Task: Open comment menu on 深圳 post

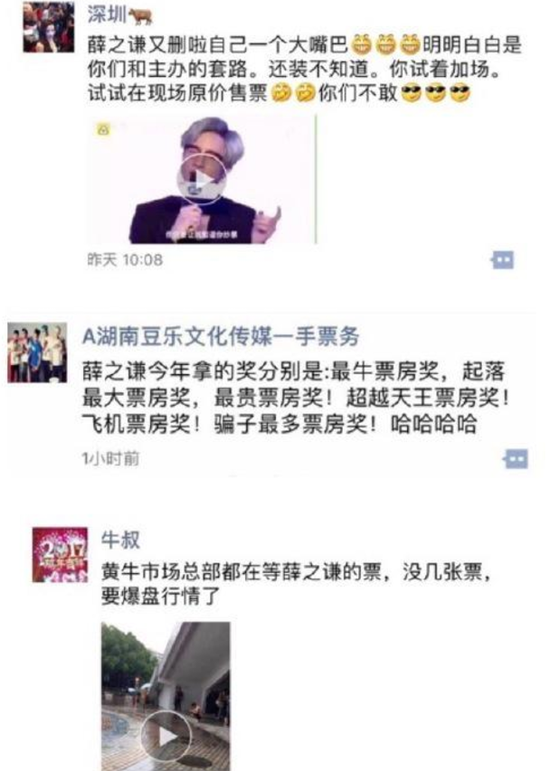Action: (503, 260)
